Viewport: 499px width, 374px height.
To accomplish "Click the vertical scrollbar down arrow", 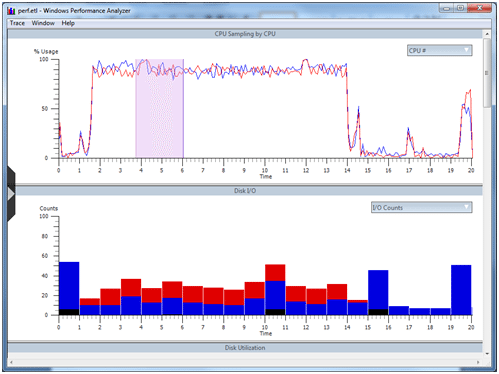I will click(487, 354).
